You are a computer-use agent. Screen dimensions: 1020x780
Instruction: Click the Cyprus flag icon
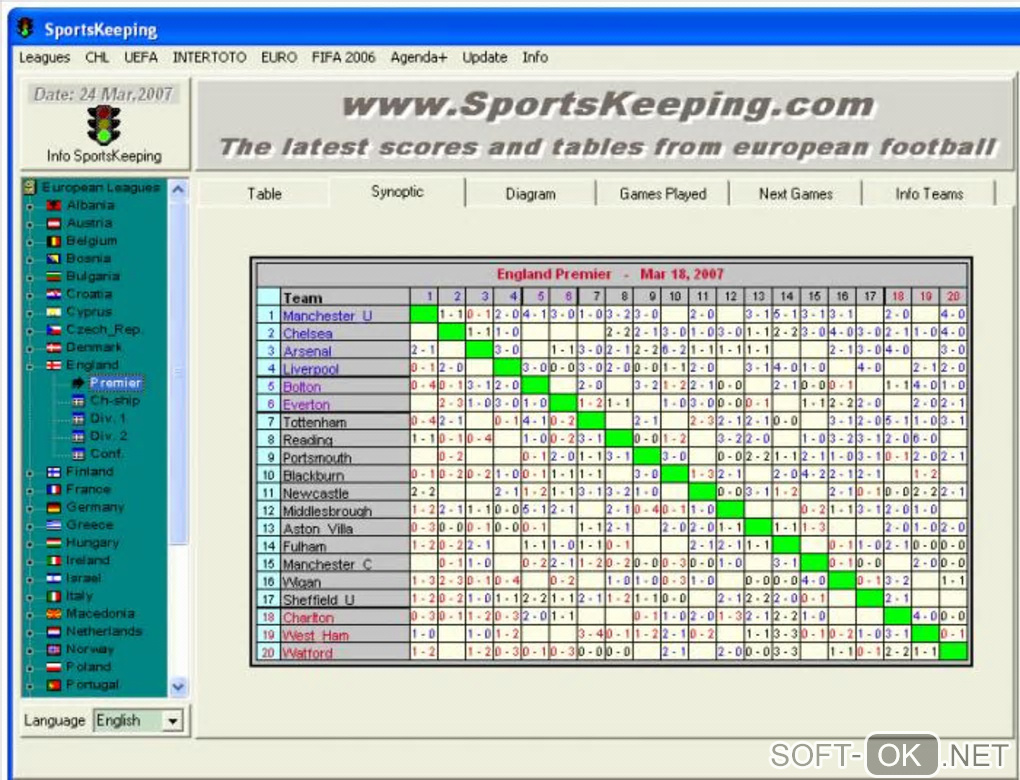[54, 312]
